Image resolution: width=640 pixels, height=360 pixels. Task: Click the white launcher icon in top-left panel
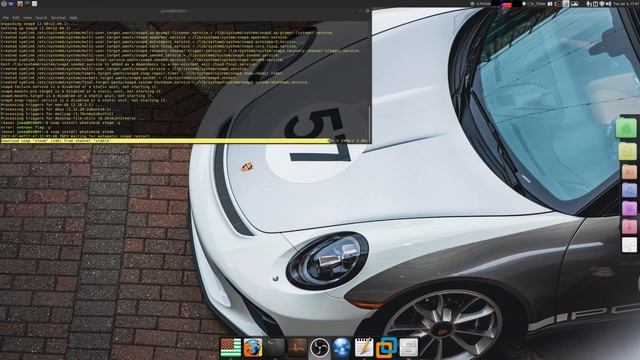34,4
